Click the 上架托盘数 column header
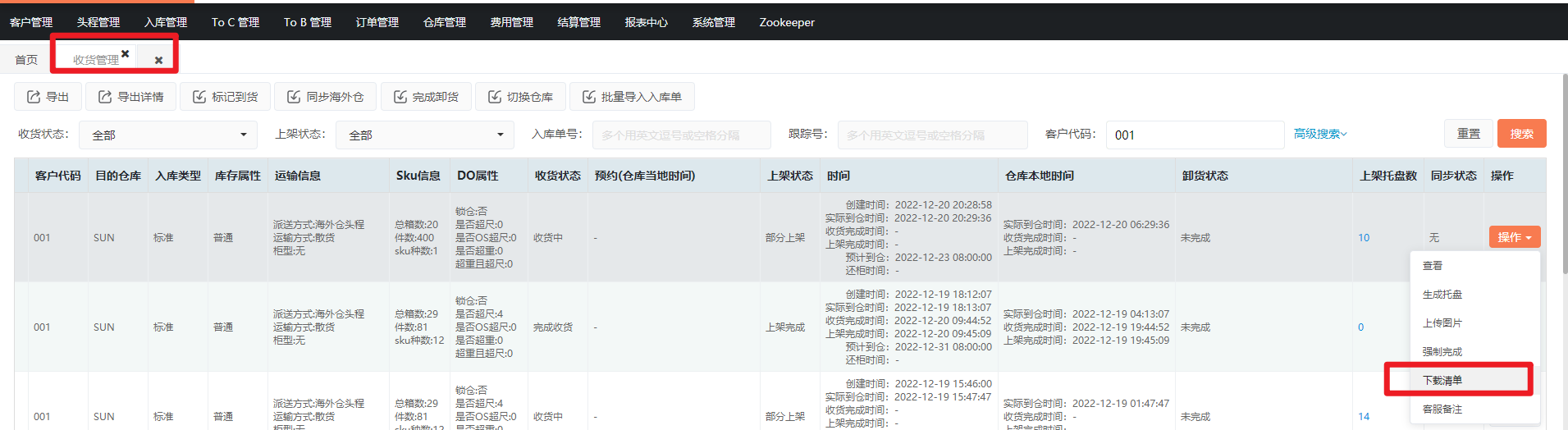 pos(1388,176)
